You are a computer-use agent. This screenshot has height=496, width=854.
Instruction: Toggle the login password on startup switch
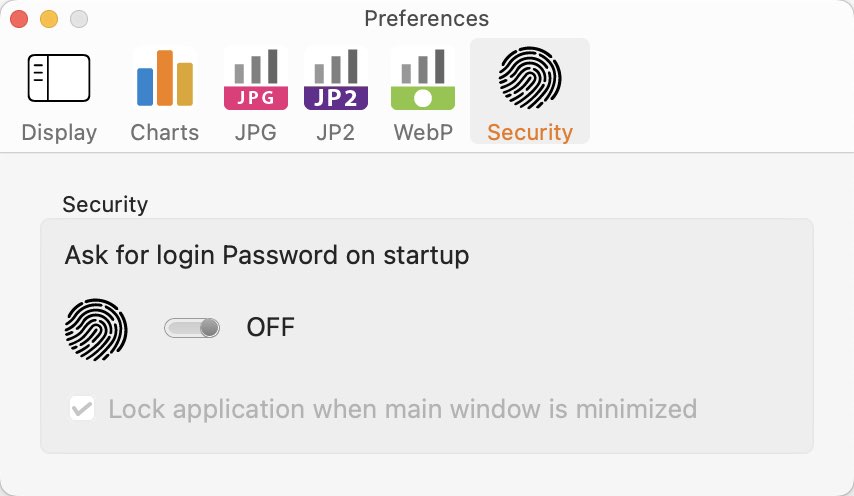(192, 328)
